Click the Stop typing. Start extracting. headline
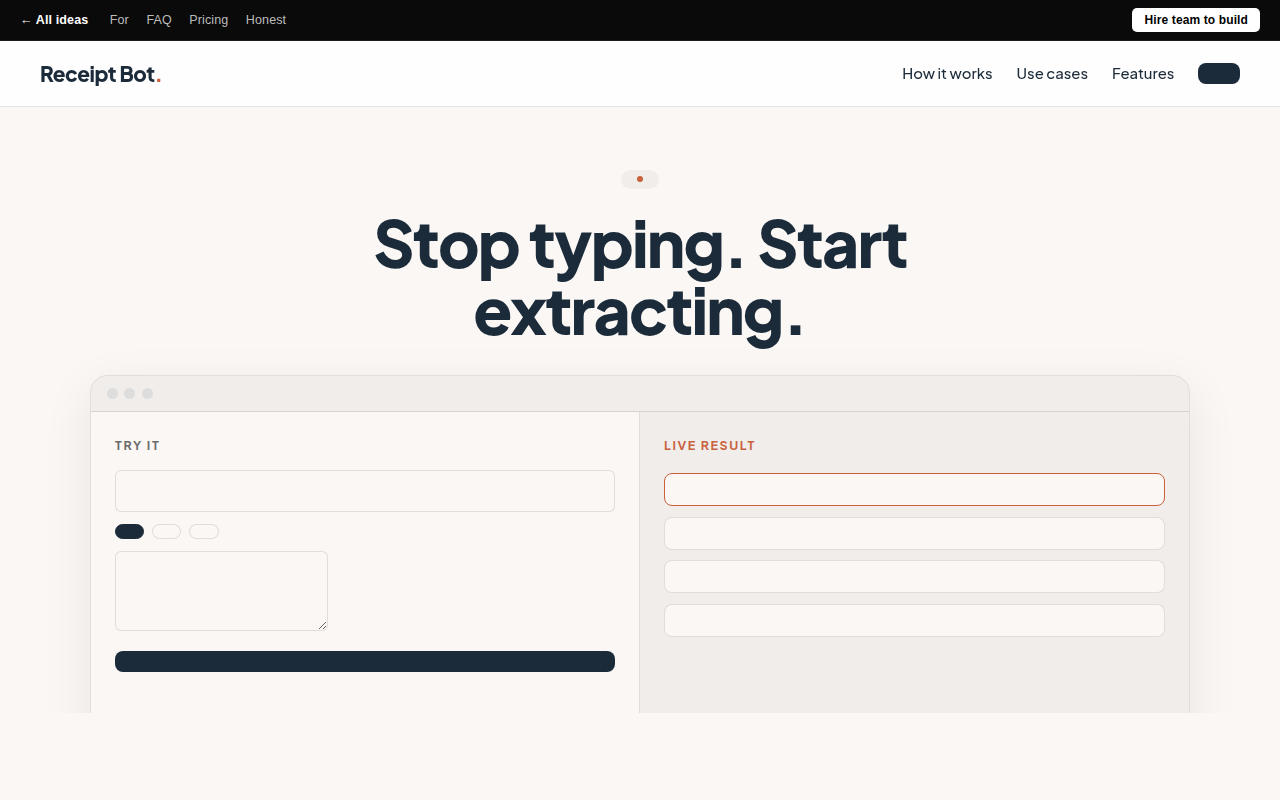 point(640,278)
